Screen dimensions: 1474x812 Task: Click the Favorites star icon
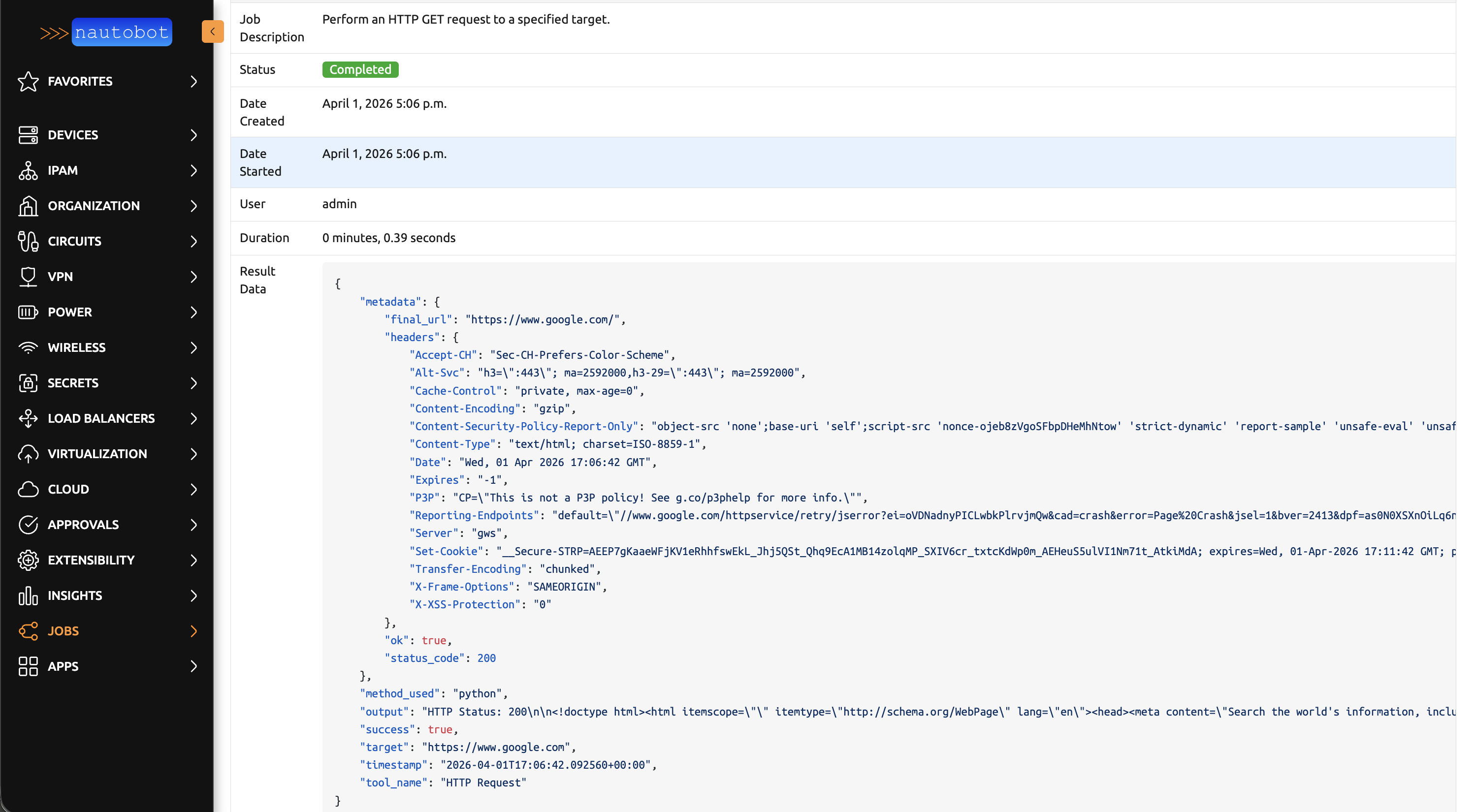click(x=28, y=81)
